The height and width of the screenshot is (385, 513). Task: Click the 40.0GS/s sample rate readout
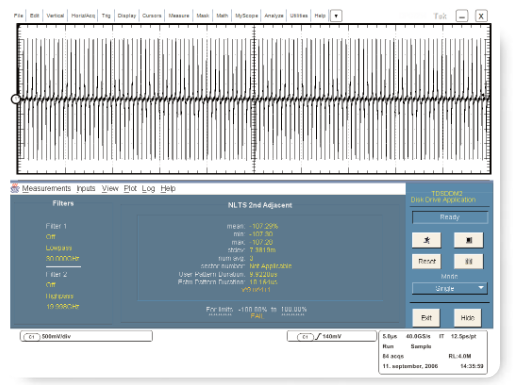point(418,337)
